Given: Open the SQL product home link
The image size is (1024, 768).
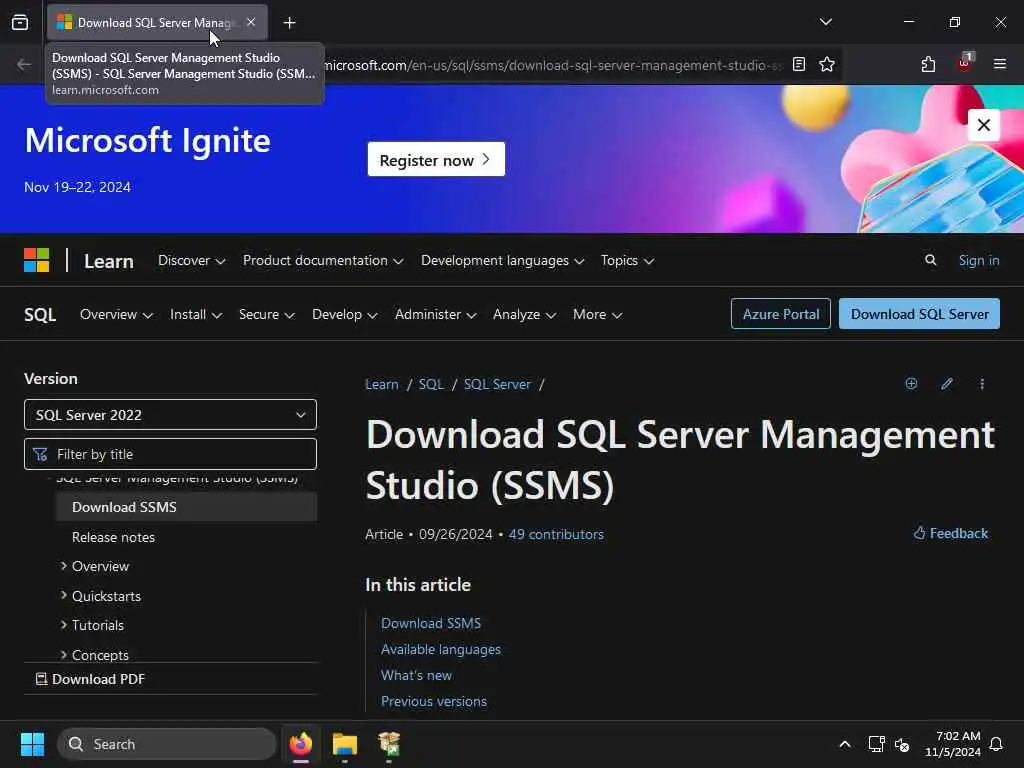Looking at the screenshot, I should click(40, 315).
